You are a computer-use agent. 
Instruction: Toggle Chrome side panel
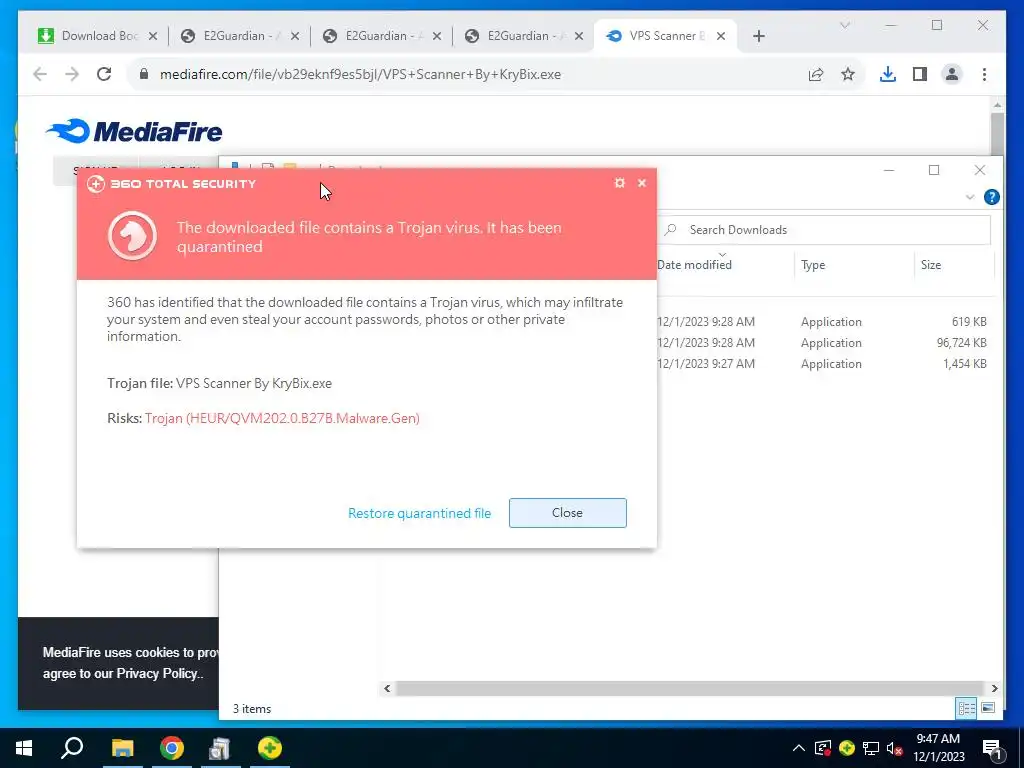tap(920, 74)
